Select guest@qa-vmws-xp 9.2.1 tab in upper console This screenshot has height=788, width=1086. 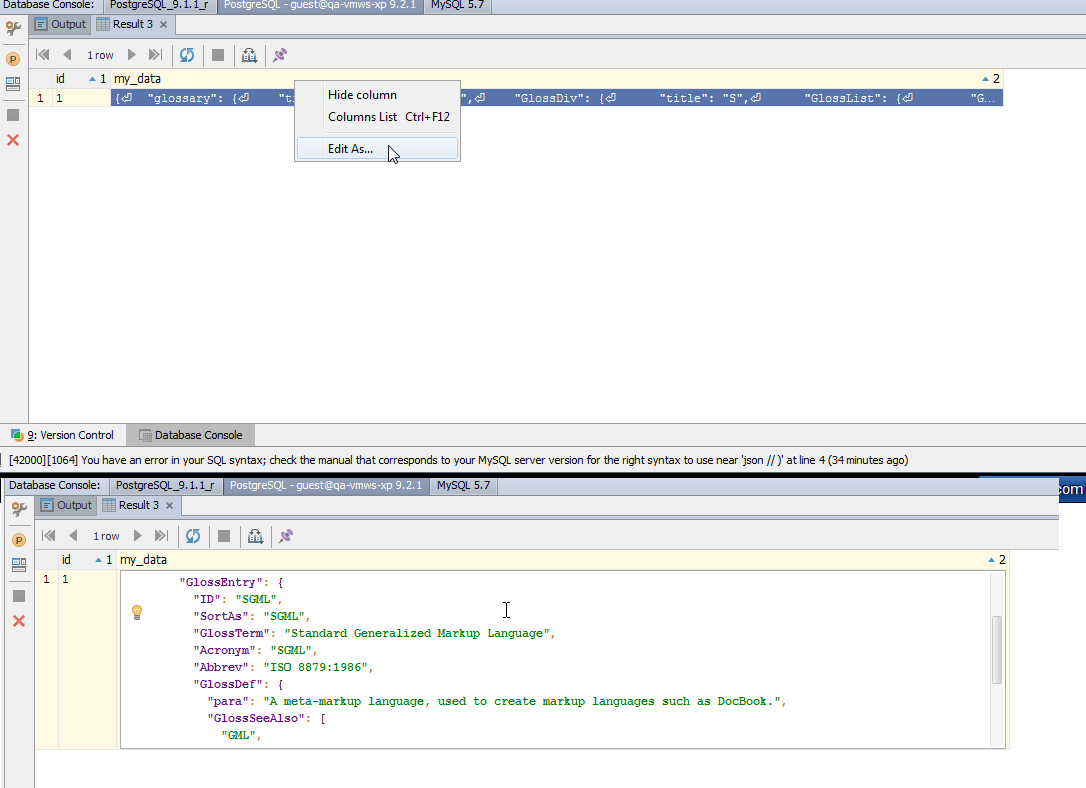click(320, 6)
